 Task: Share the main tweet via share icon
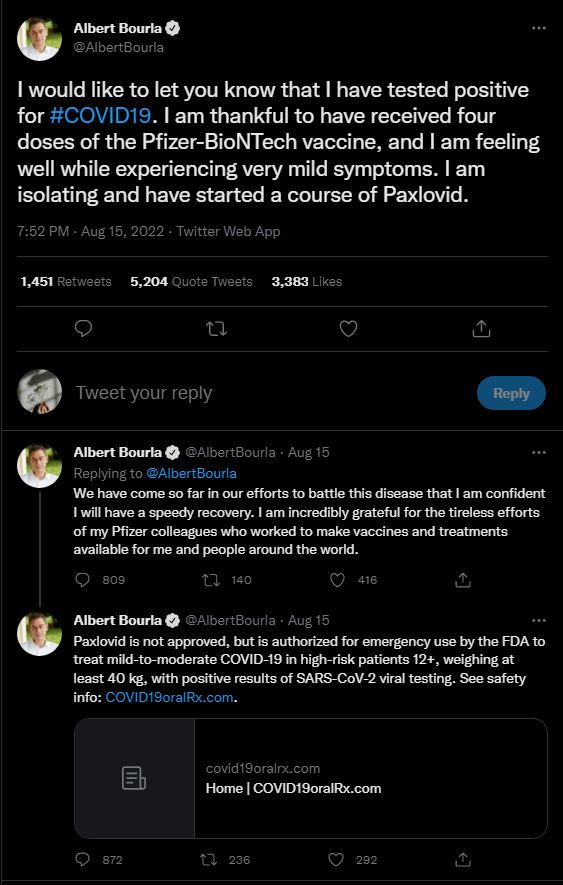click(x=481, y=328)
